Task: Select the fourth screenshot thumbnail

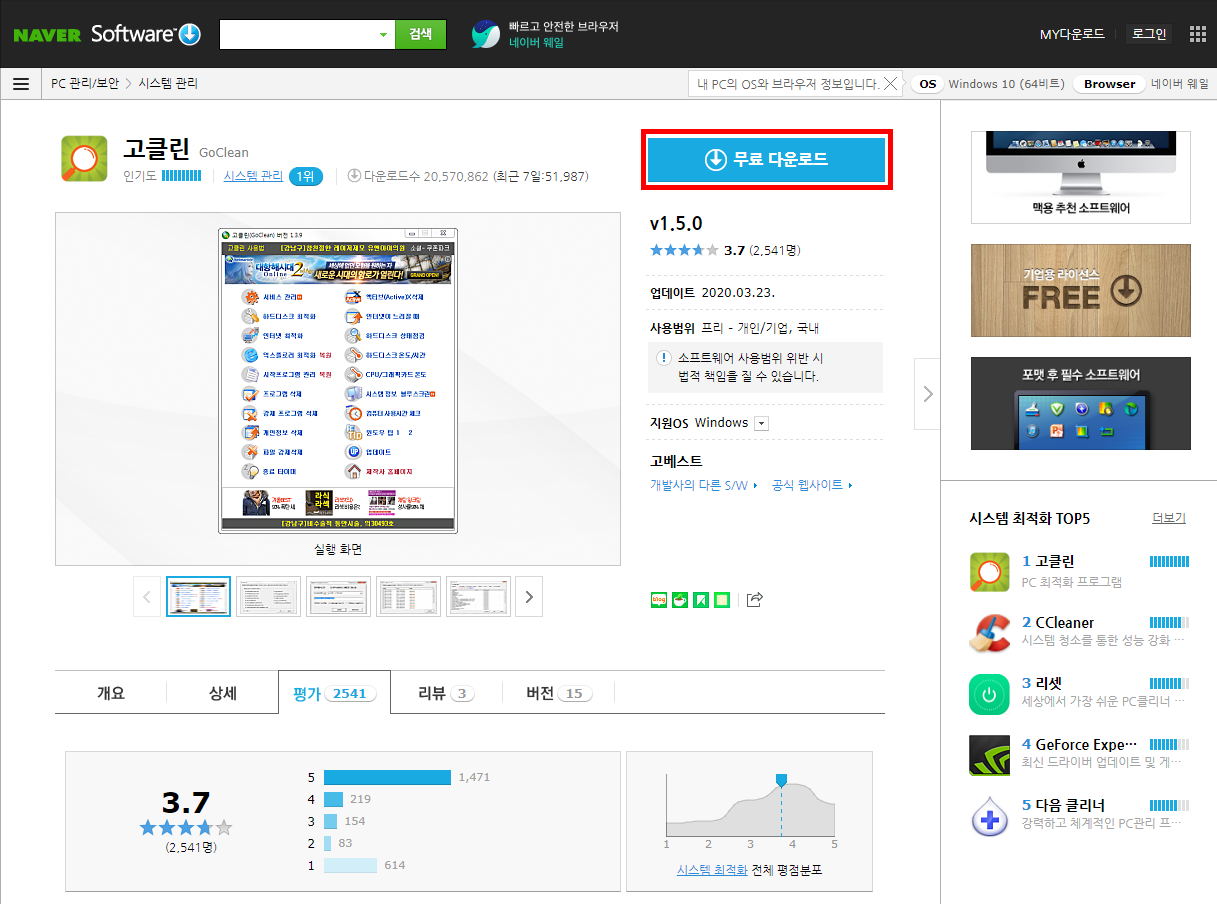Action: (408, 596)
